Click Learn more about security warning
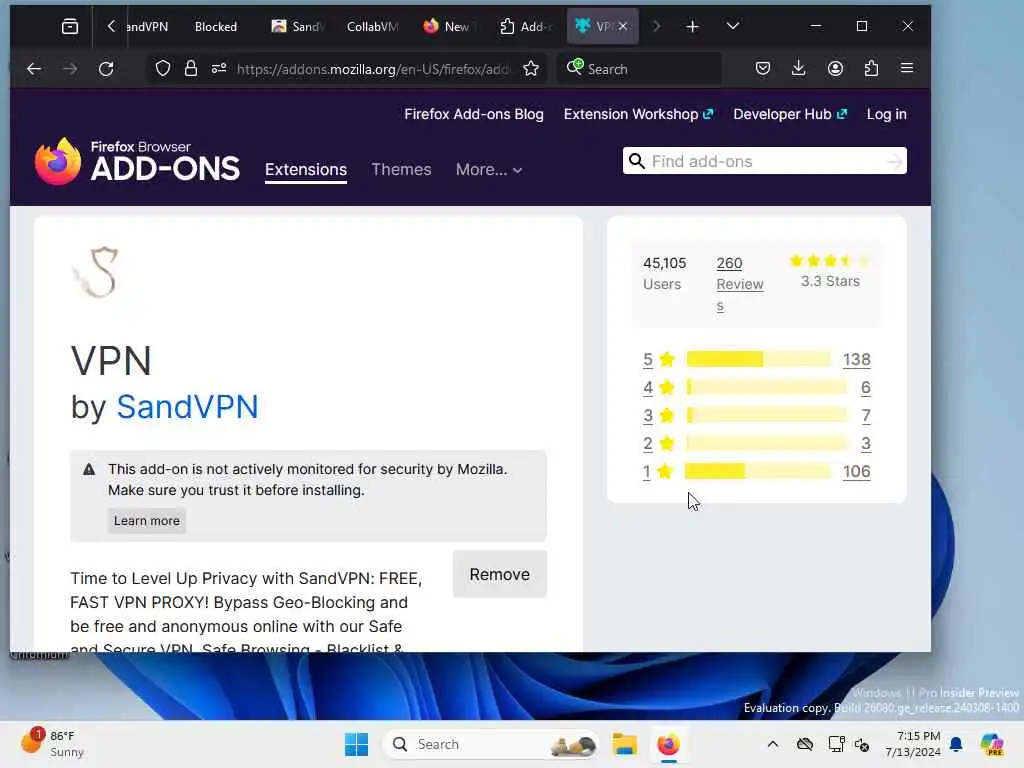 tap(146, 520)
